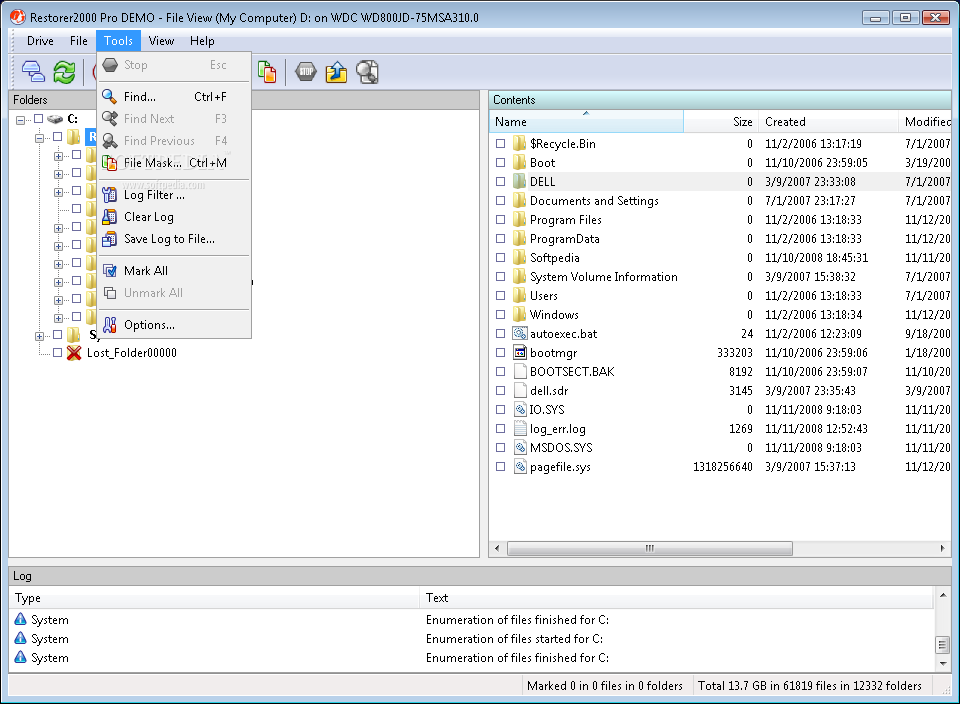Click the bootmgr file icon
The height and width of the screenshot is (704, 960).
[x=520, y=353]
